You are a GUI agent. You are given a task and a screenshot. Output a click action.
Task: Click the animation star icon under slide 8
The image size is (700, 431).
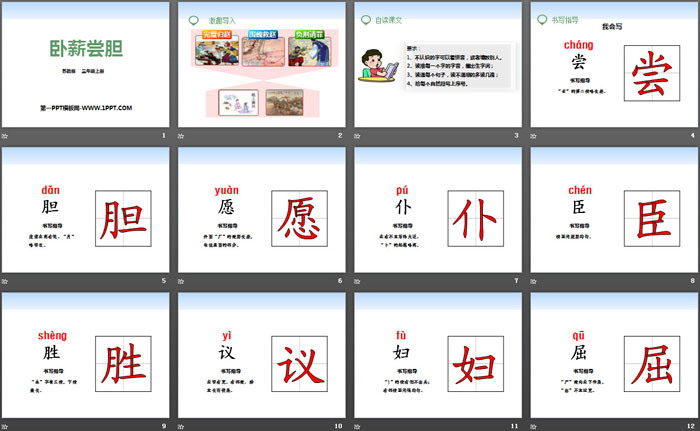[x=533, y=281]
